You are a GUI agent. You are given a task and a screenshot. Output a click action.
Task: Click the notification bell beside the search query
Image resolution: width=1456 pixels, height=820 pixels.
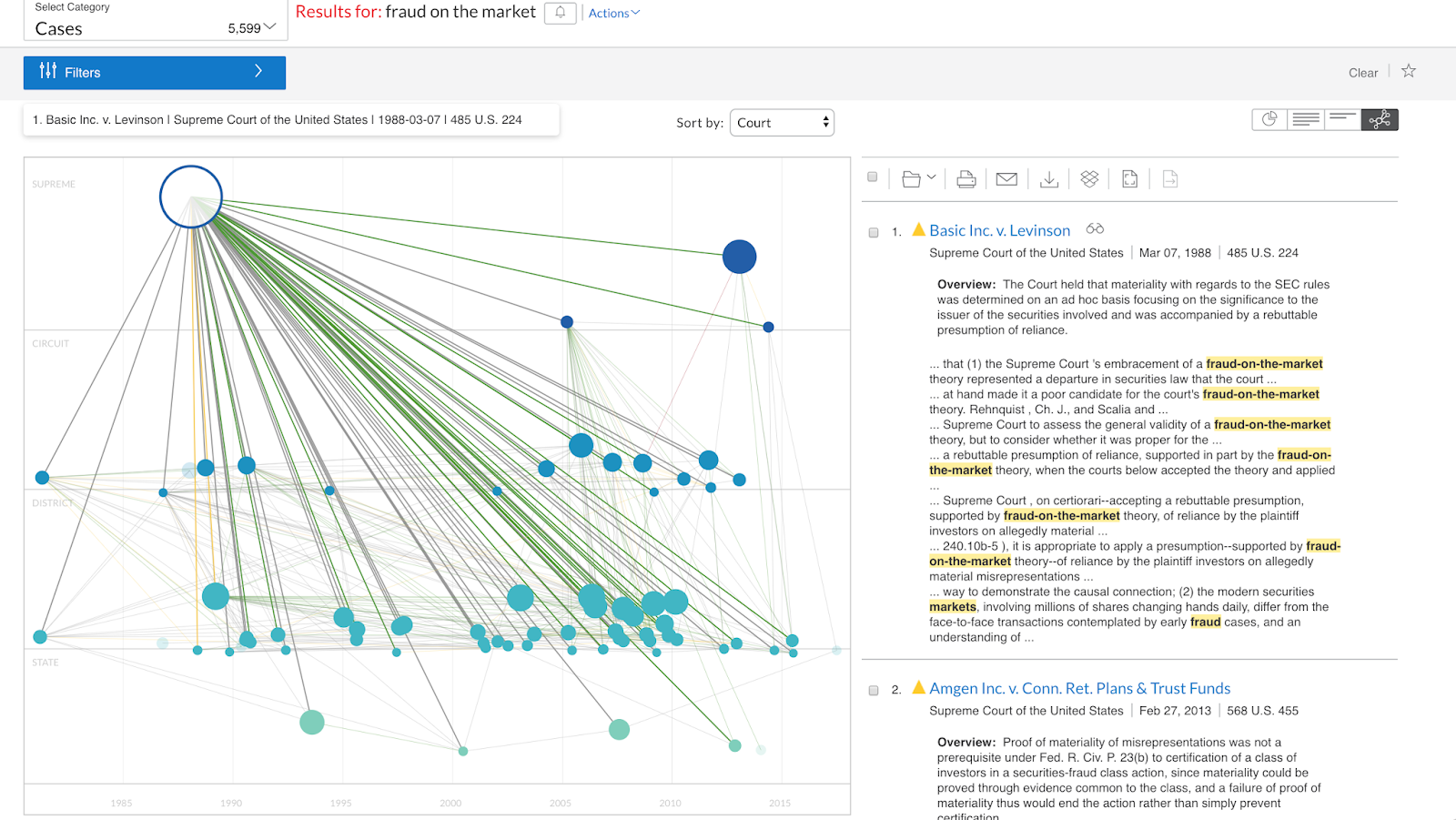(x=560, y=13)
